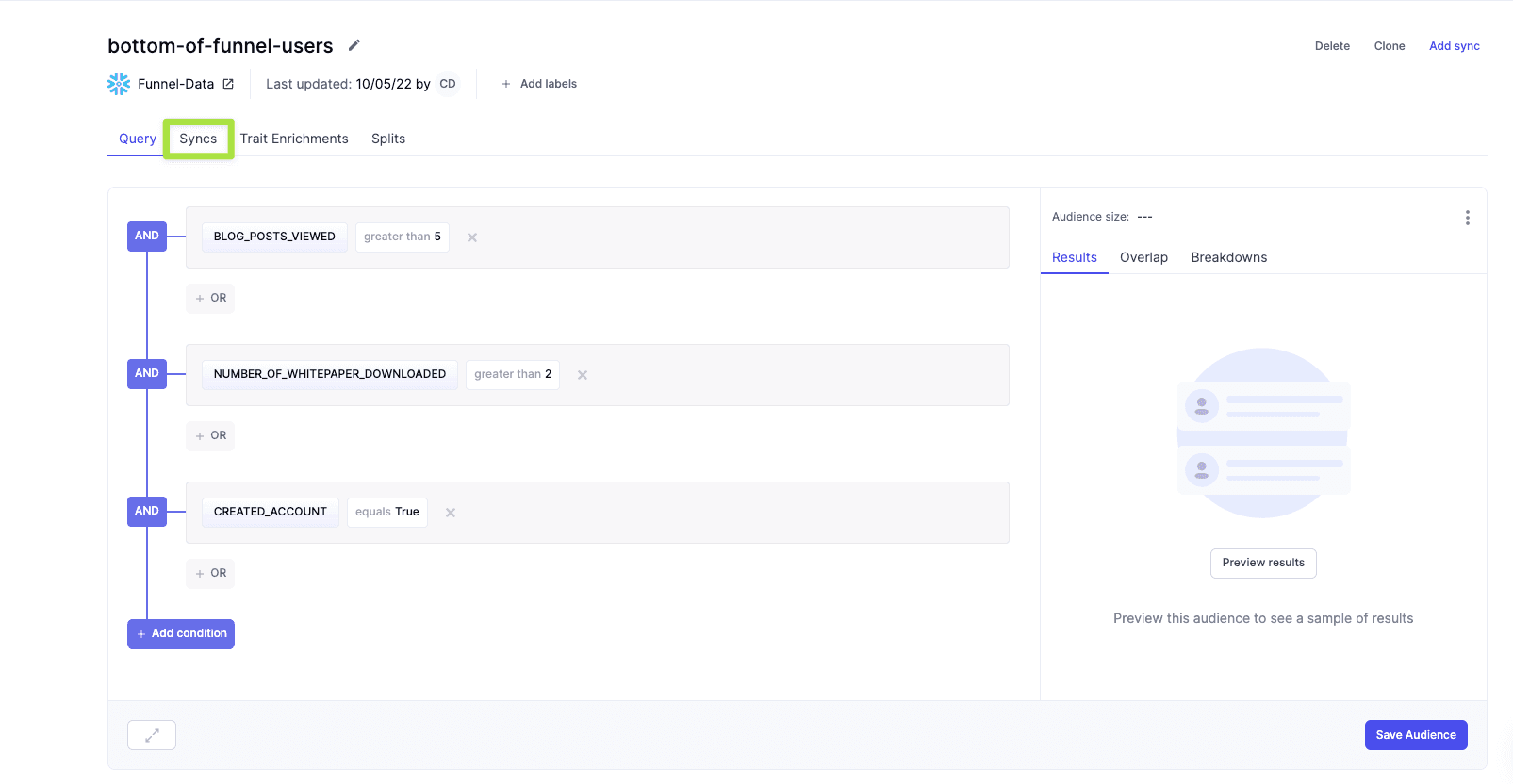This screenshot has width=1513, height=784.
Task: Open the Overlap tab
Action: point(1143,257)
